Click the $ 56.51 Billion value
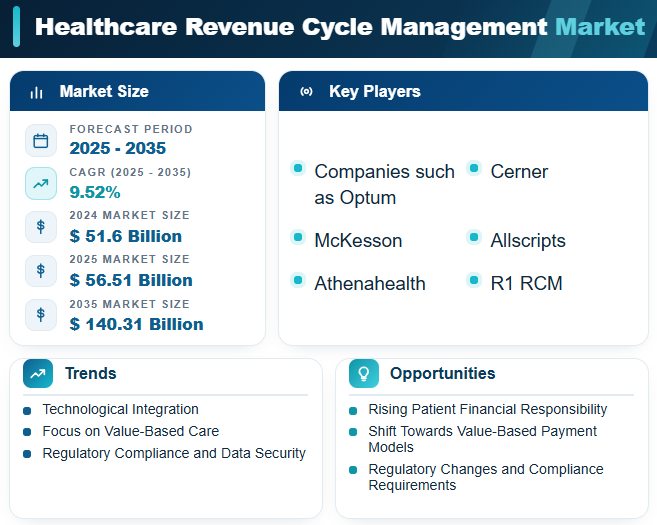657x525 pixels. 131,280
